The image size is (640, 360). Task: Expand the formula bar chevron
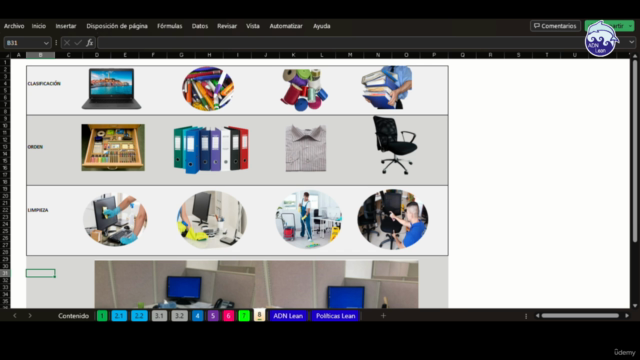tap(631, 42)
